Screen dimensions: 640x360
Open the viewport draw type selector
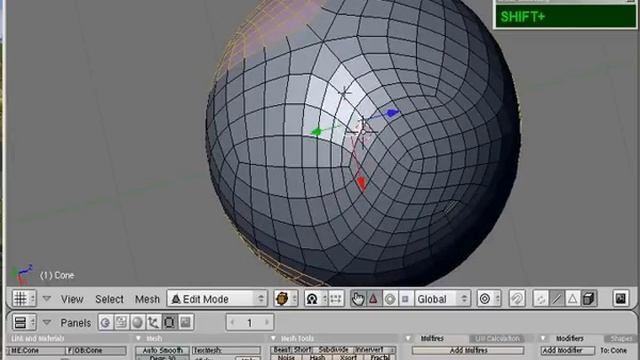point(285,299)
